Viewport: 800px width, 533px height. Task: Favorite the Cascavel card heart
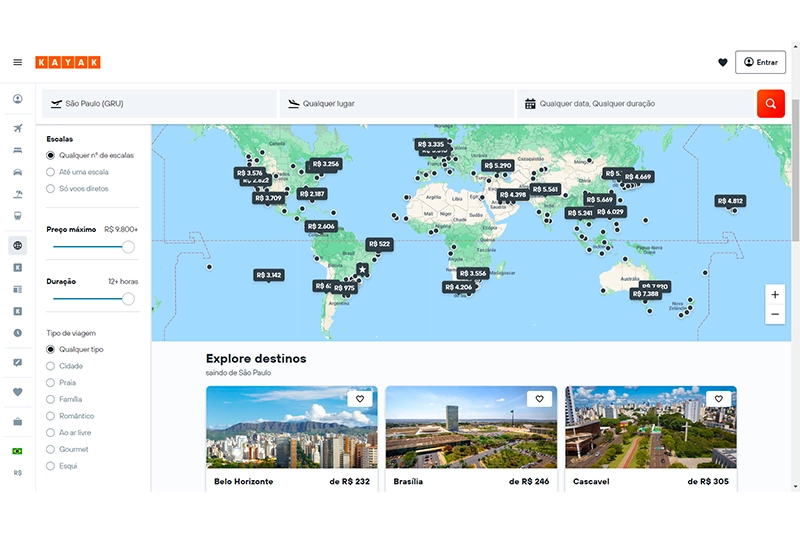719,399
